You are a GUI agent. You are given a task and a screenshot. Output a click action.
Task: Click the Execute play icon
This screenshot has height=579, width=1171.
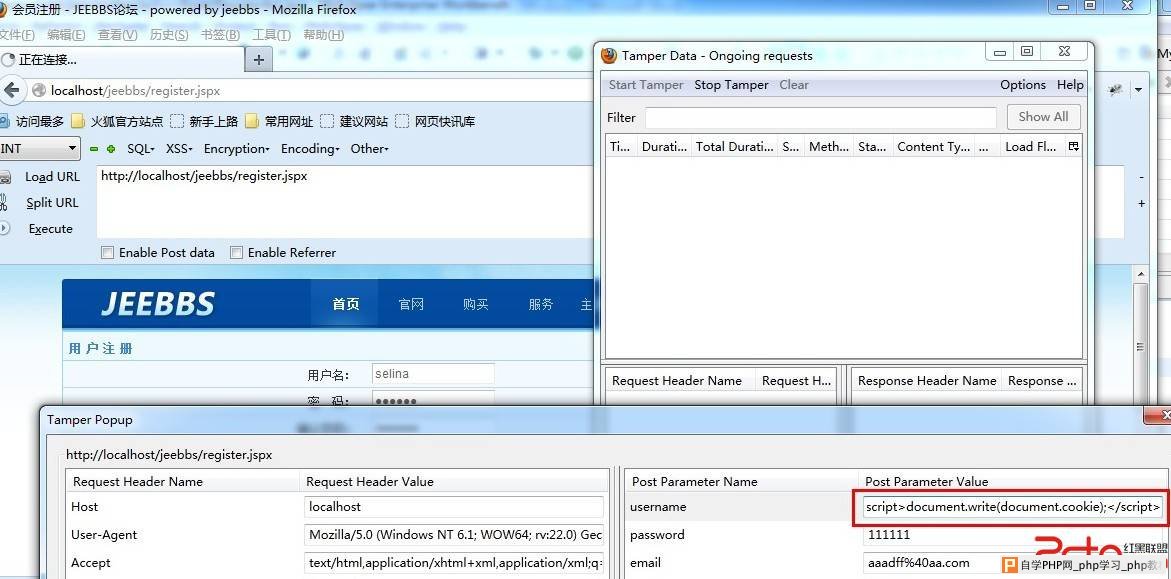pyautogui.click(x=4, y=229)
